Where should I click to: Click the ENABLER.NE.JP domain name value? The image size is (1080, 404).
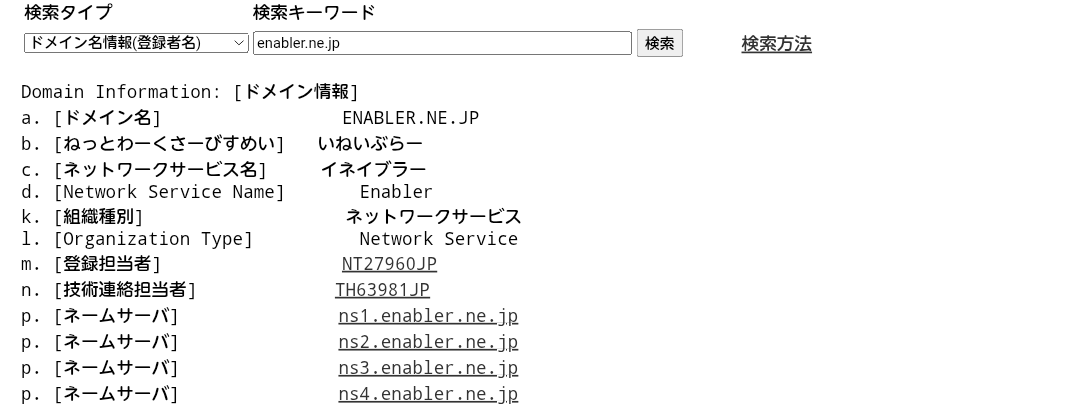(410, 118)
